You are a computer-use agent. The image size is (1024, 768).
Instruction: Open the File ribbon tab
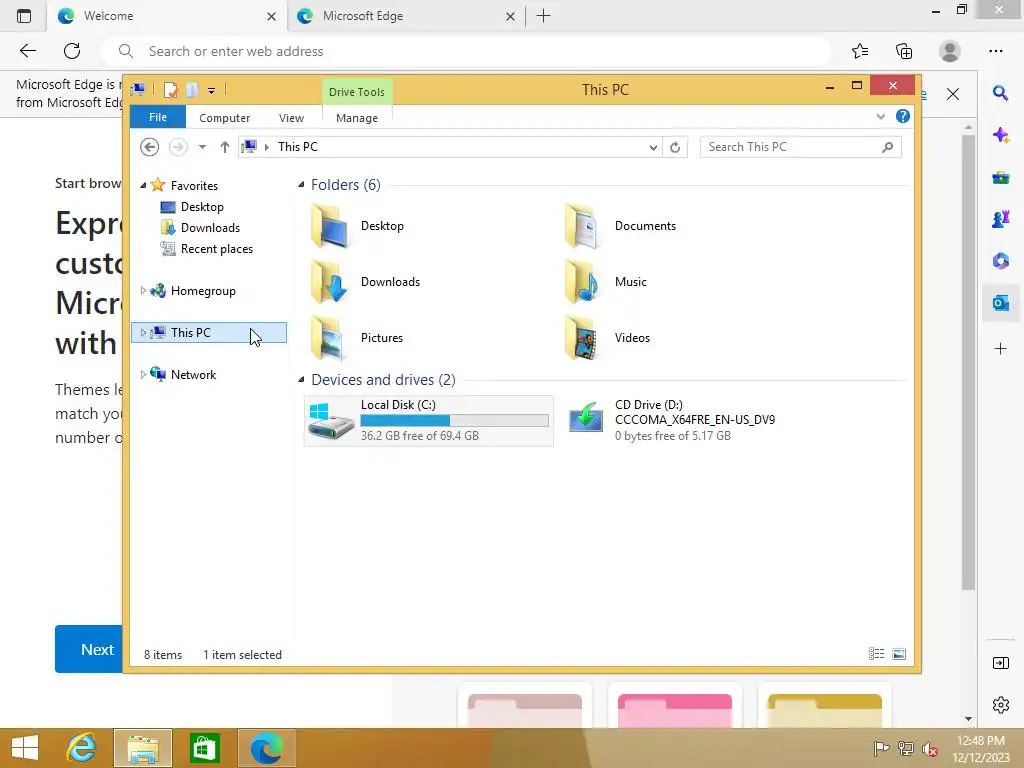158,117
